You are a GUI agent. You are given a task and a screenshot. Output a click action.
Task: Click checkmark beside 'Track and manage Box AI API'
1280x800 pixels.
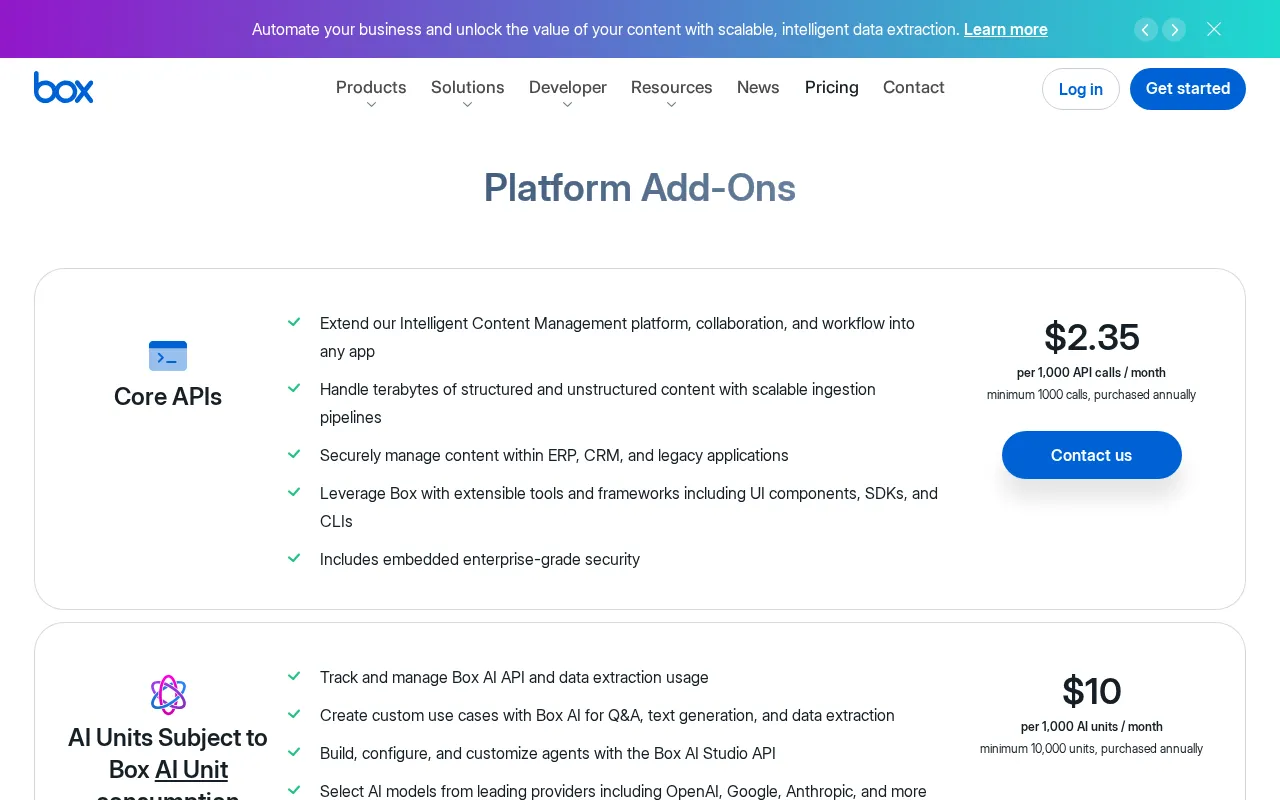pos(294,676)
